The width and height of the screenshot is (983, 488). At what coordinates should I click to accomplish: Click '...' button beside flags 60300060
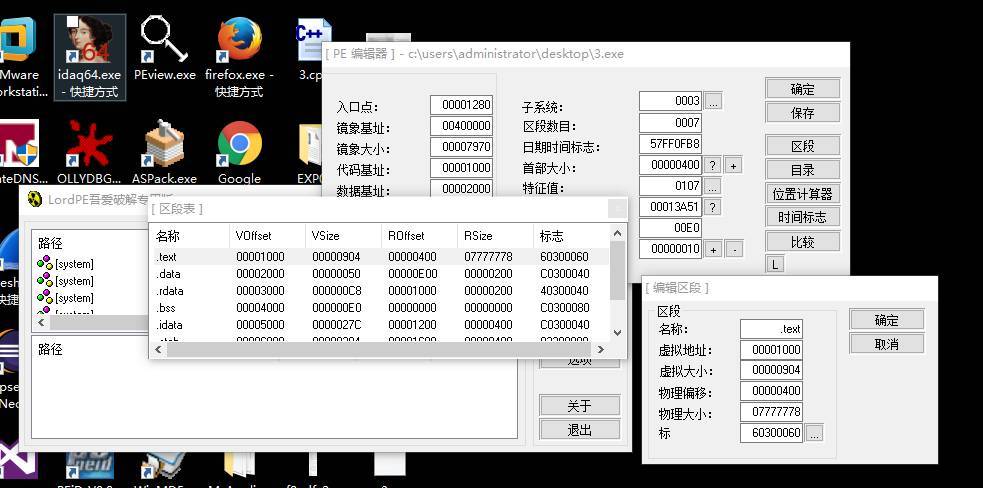(x=814, y=433)
